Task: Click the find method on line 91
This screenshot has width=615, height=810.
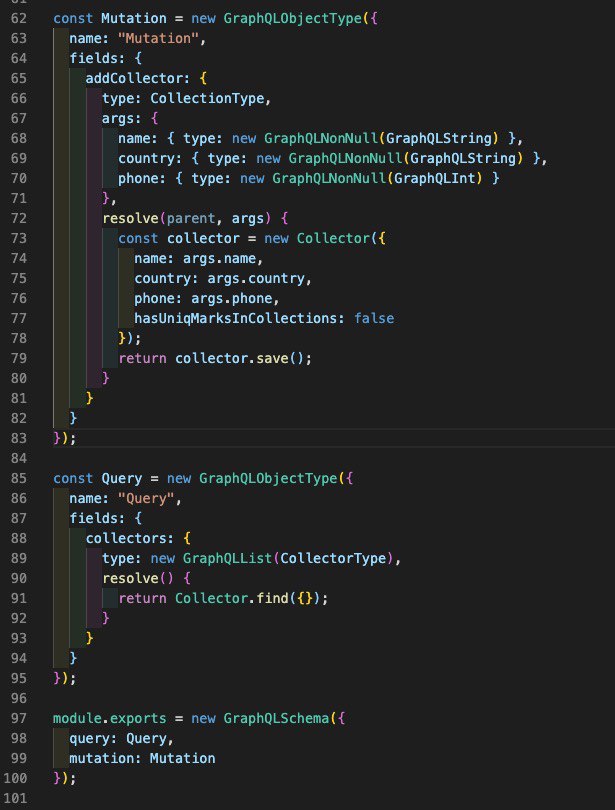Action: pyautogui.click(x=272, y=598)
